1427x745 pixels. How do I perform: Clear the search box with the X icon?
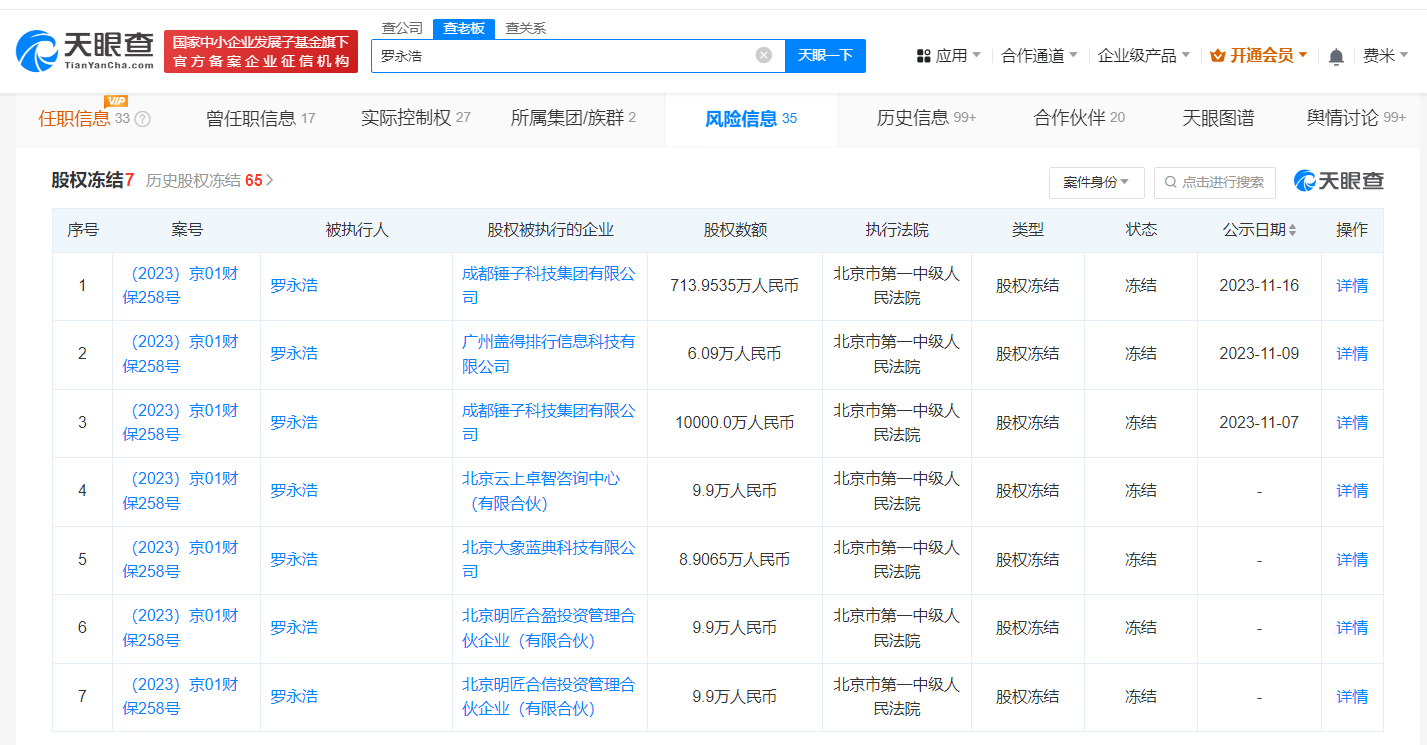[x=763, y=55]
